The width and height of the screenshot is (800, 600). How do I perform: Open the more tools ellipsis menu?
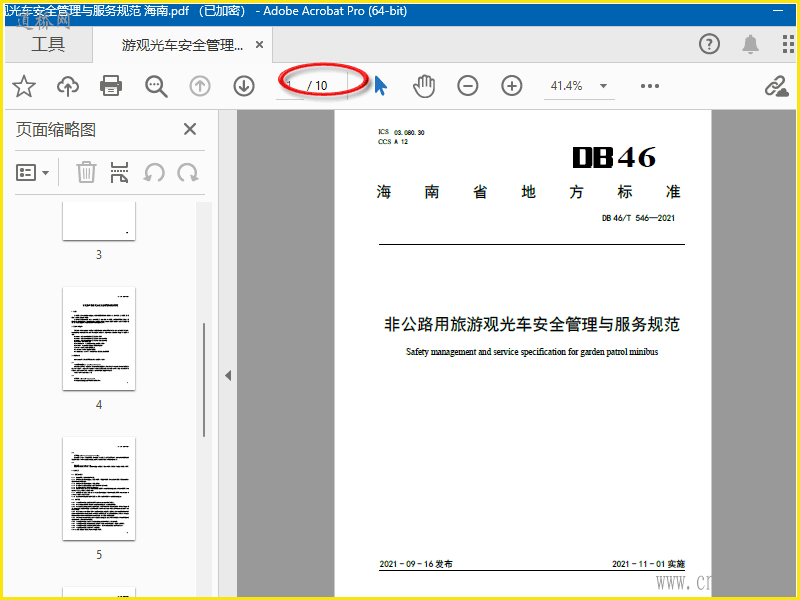[x=649, y=86]
